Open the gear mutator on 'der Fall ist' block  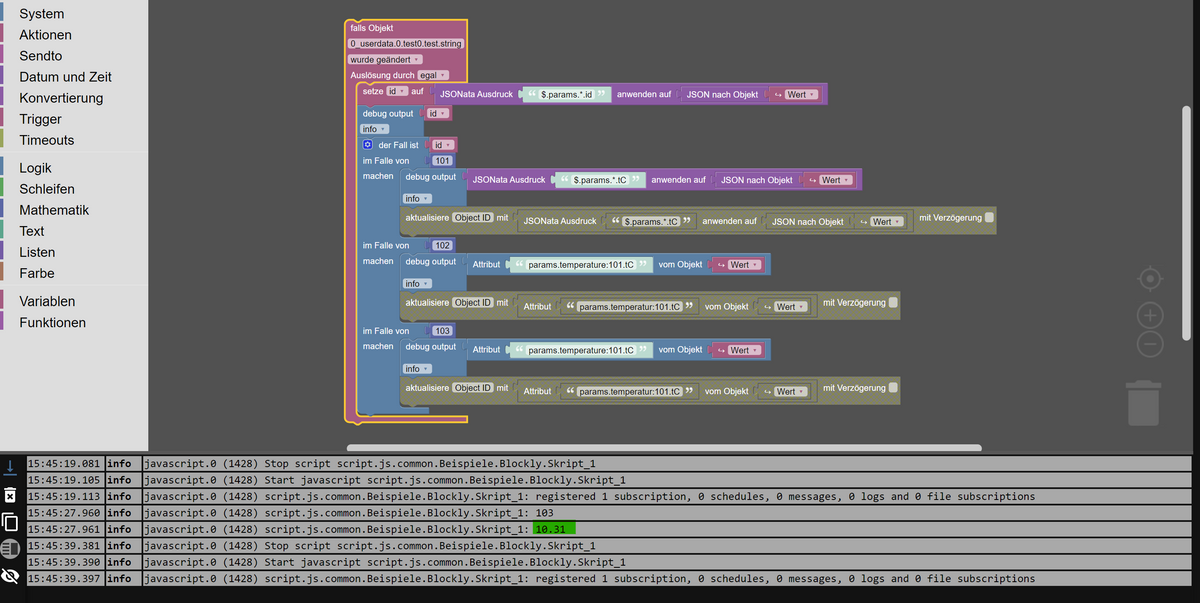368,145
